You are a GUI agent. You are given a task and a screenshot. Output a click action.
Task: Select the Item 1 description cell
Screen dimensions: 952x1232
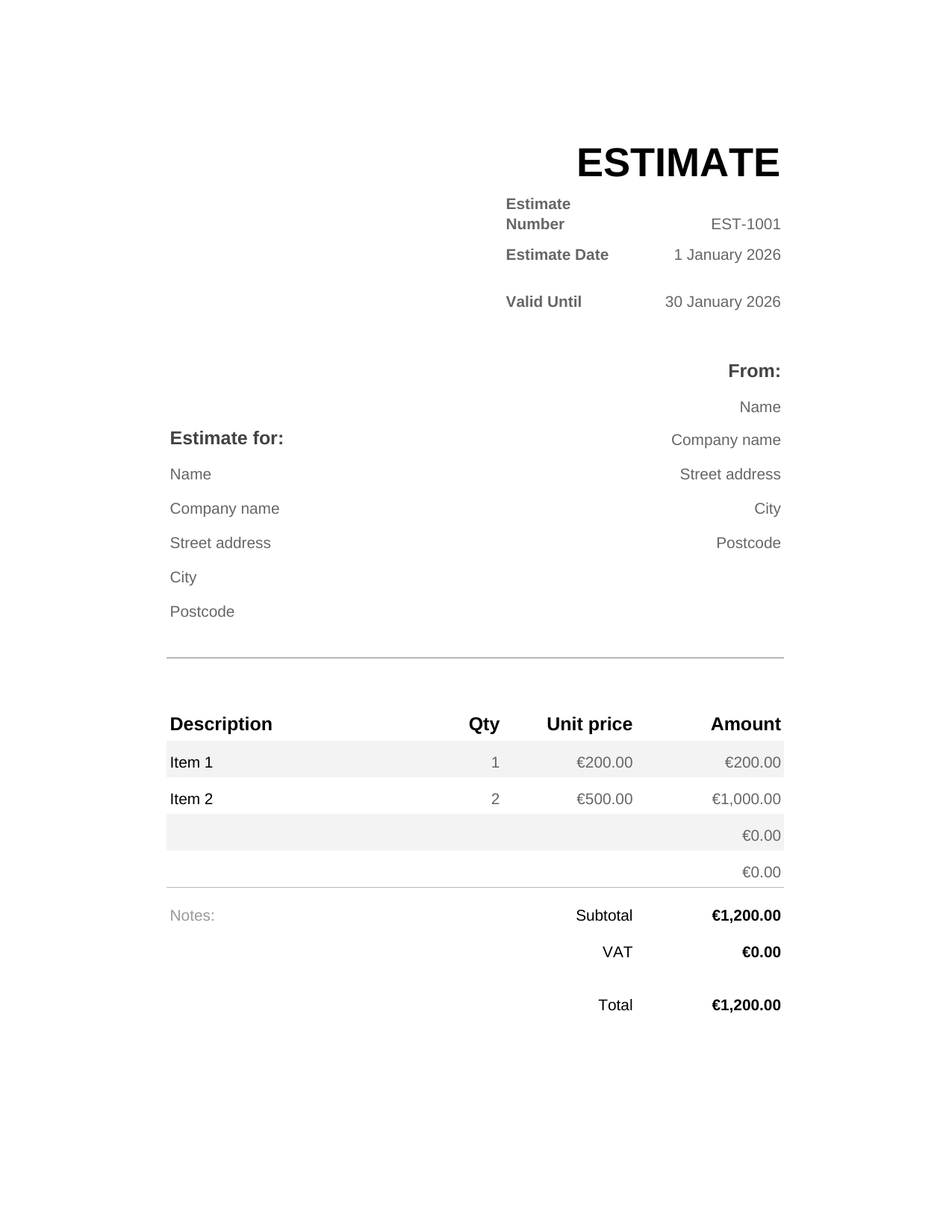click(191, 762)
